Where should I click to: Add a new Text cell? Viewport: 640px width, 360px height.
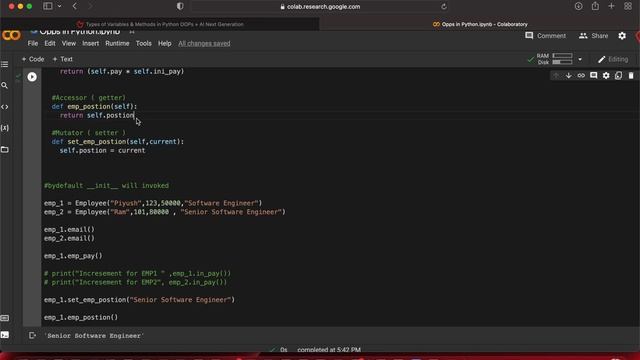(x=62, y=59)
